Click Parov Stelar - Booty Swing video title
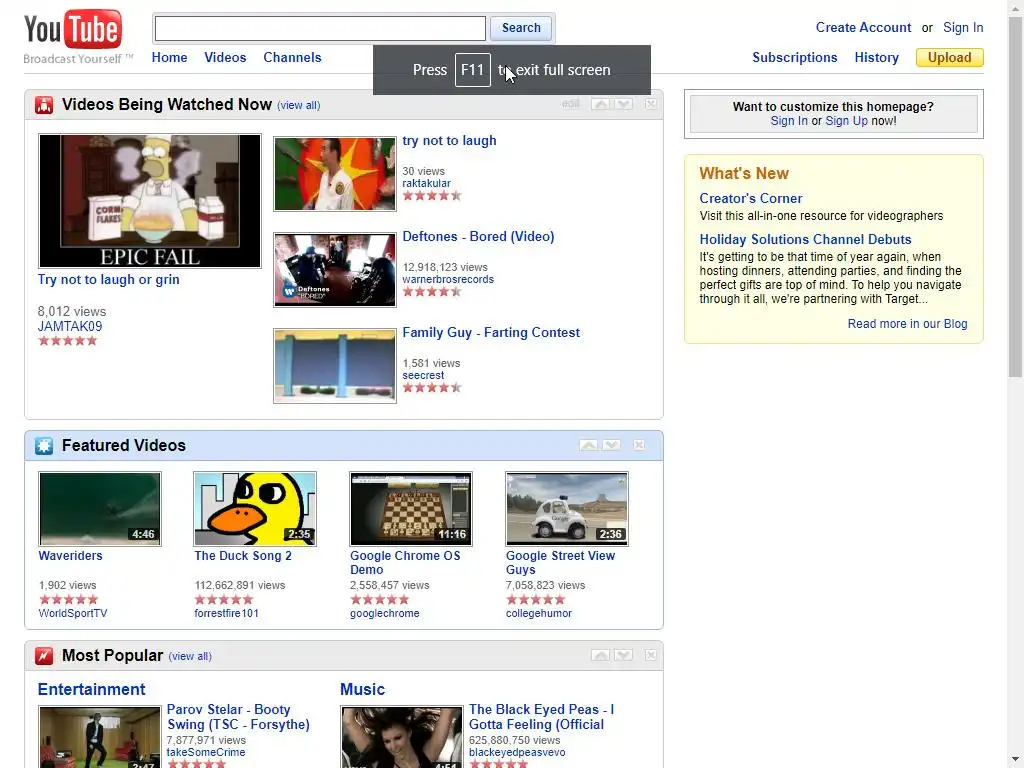Screen dimensions: 1024x768 point(238,717)
